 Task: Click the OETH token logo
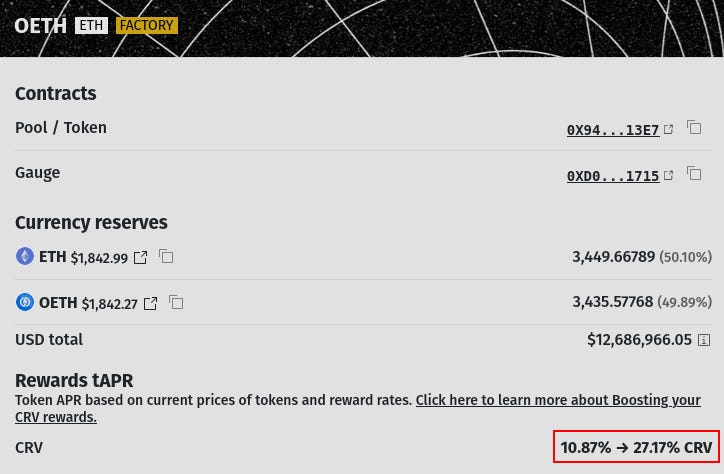coord(25,302)
